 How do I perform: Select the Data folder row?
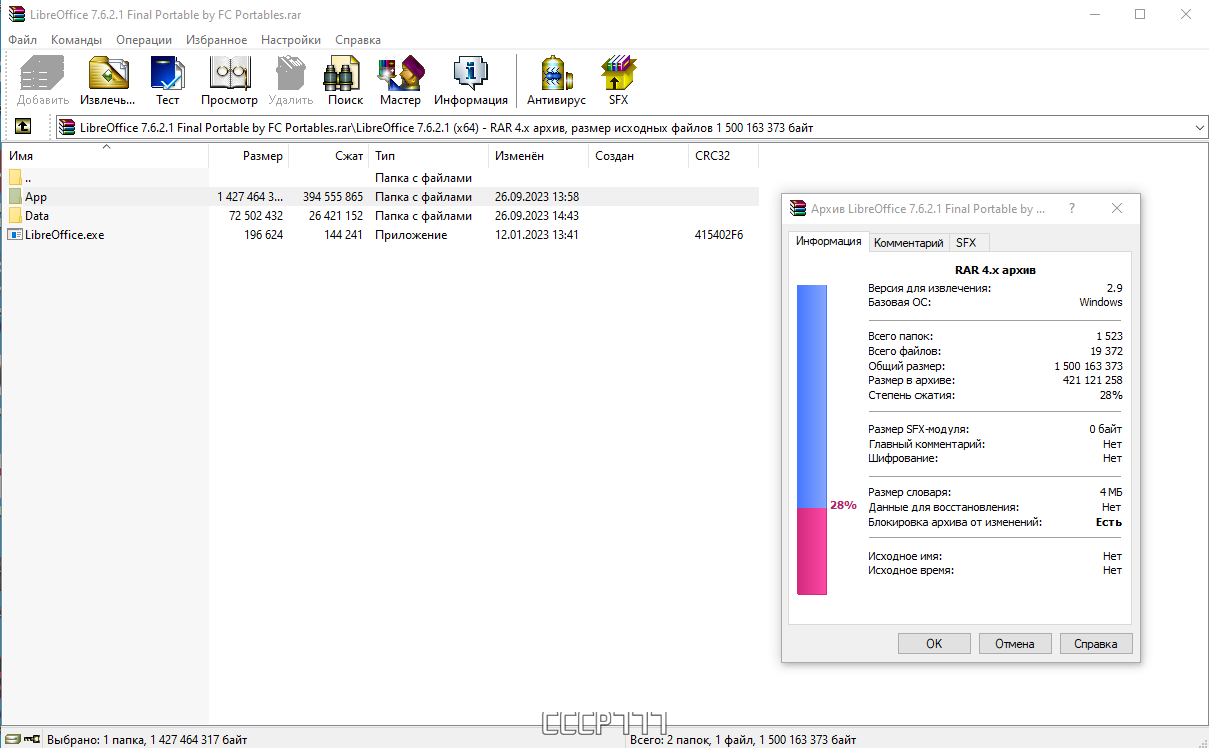[x=37, y=216]
